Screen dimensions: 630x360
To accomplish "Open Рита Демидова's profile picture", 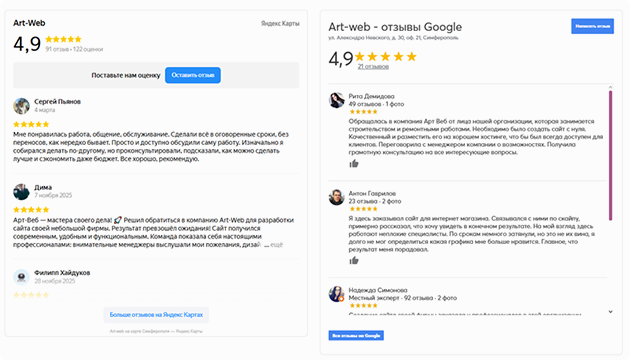I will pos(337,100).
